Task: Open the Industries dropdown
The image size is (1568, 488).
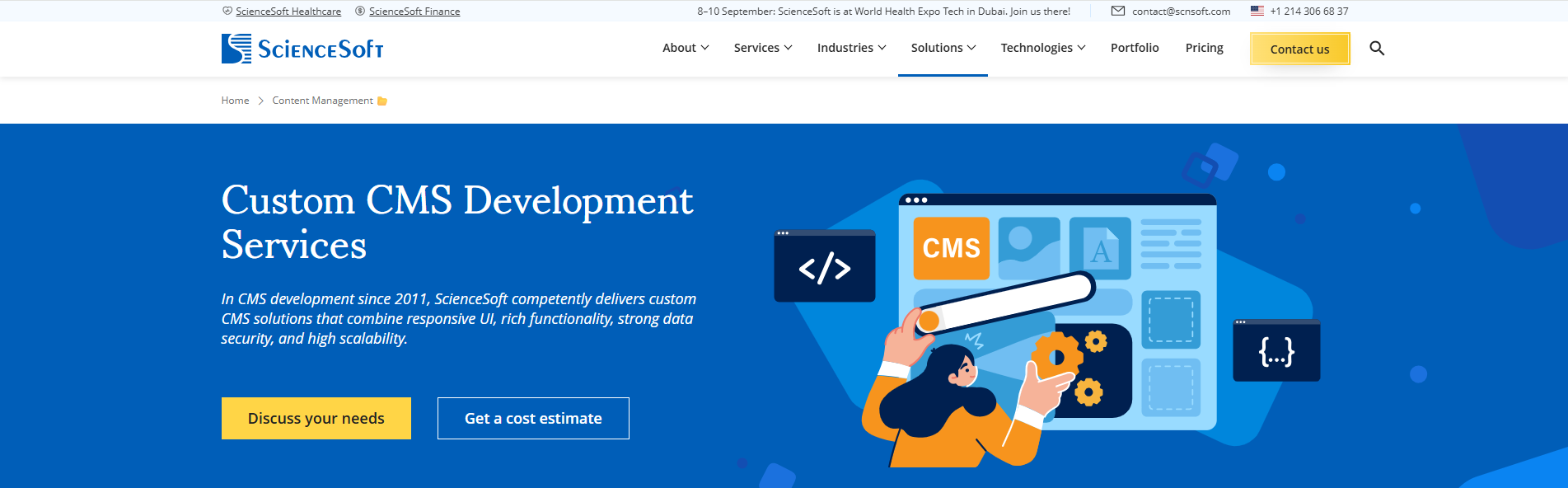Action: (x=851, y=48)
